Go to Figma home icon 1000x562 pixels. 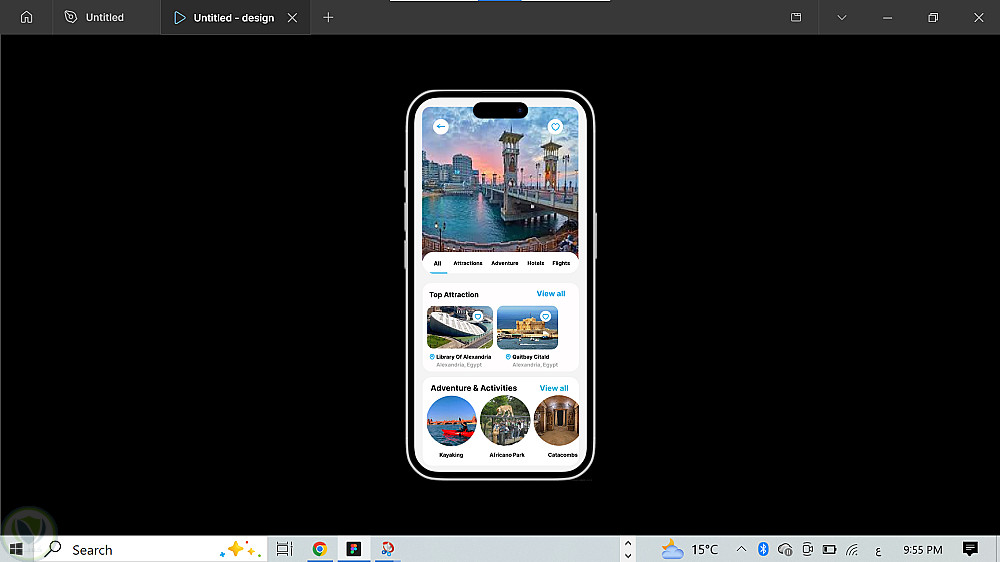[x=27, y=17]
